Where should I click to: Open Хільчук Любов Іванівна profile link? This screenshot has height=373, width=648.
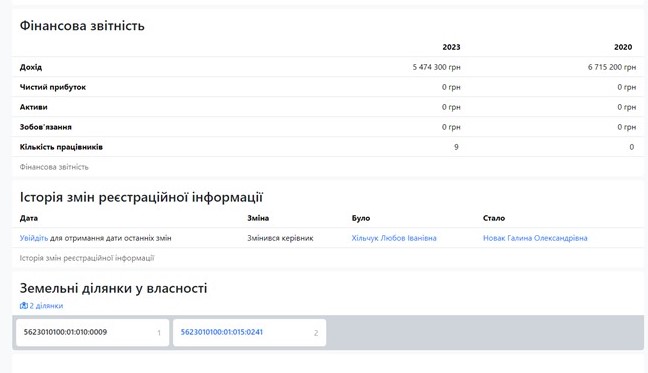click(x=394, y=238)
